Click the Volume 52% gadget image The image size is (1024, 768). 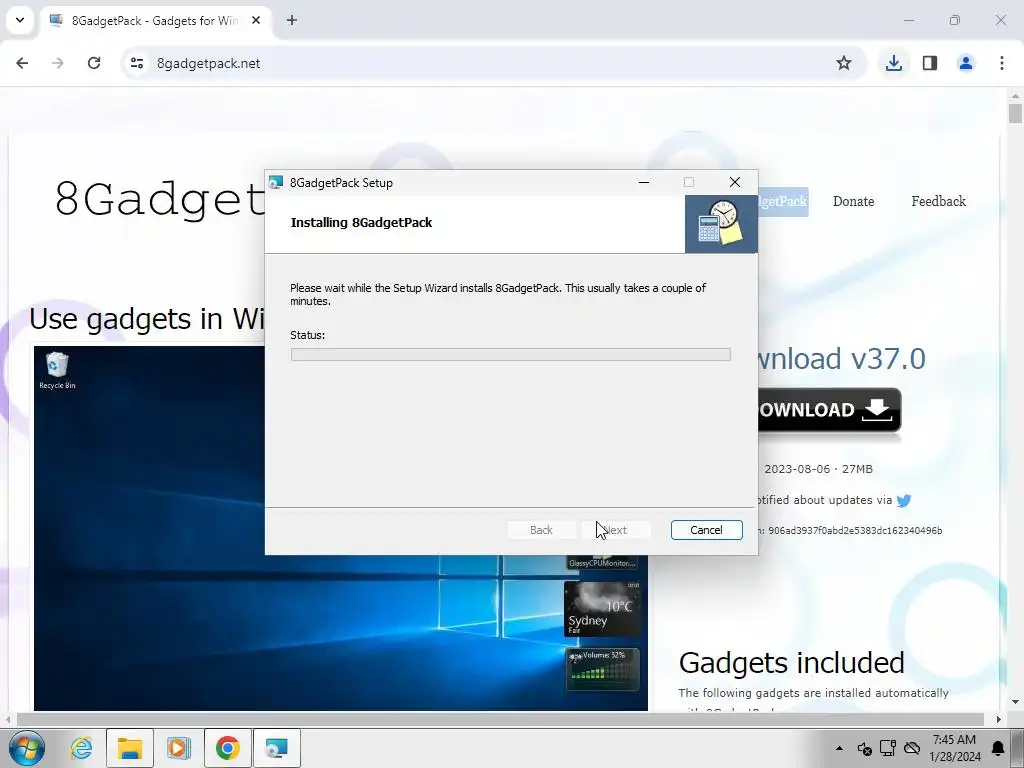(x=602, y=669)
